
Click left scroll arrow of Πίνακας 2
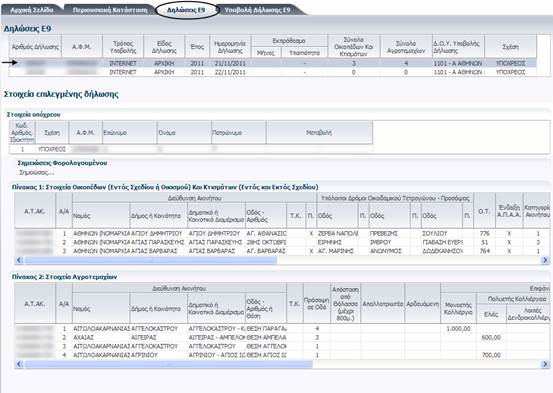point(19,364)
